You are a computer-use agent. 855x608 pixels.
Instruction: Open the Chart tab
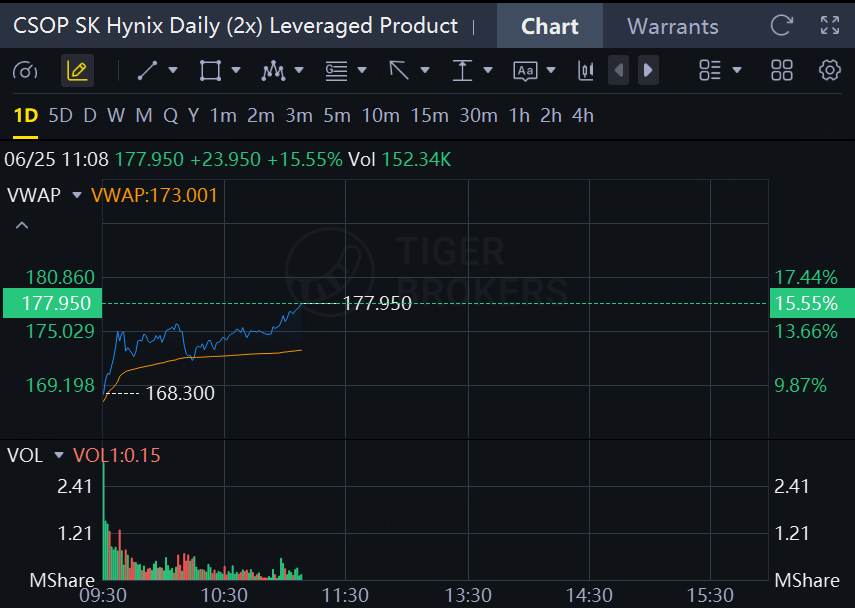(x=549, y=26)
